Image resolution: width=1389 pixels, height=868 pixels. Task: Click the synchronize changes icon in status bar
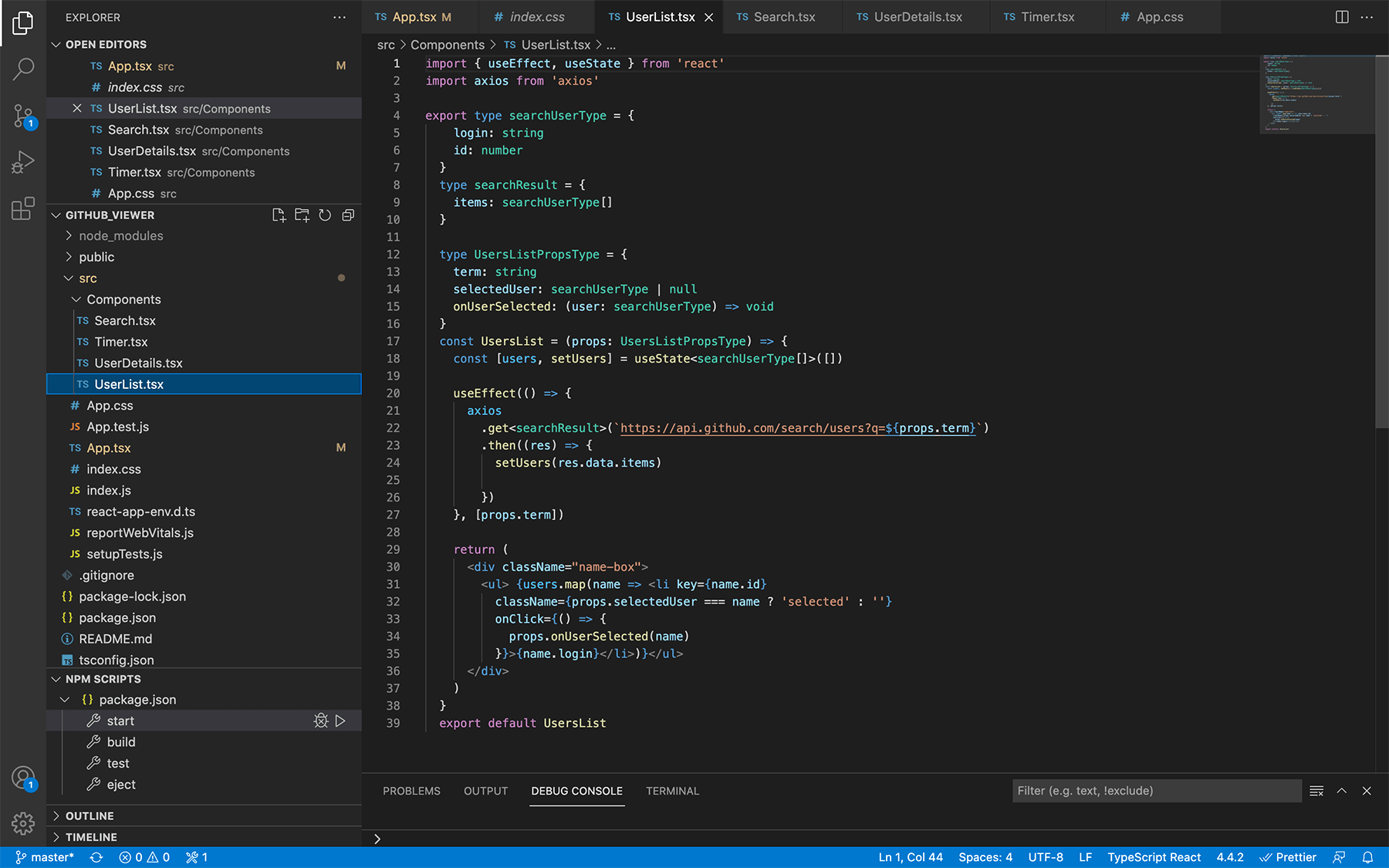tap(96, 857)
